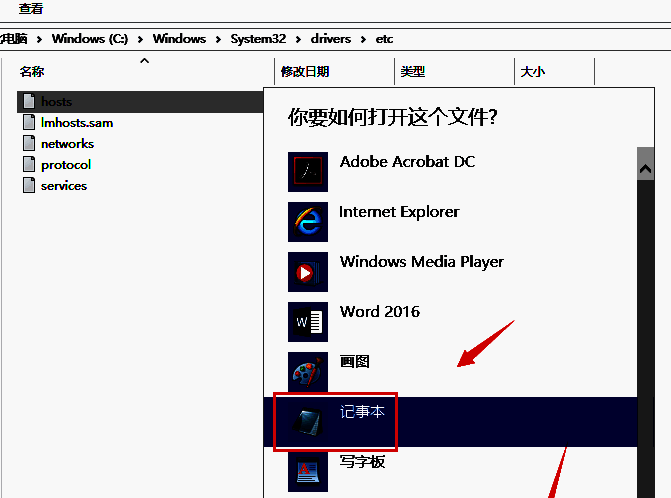Go to Windows folder in breadcrumb
This screenshot has height=498, width=671.
pos(179,39)
